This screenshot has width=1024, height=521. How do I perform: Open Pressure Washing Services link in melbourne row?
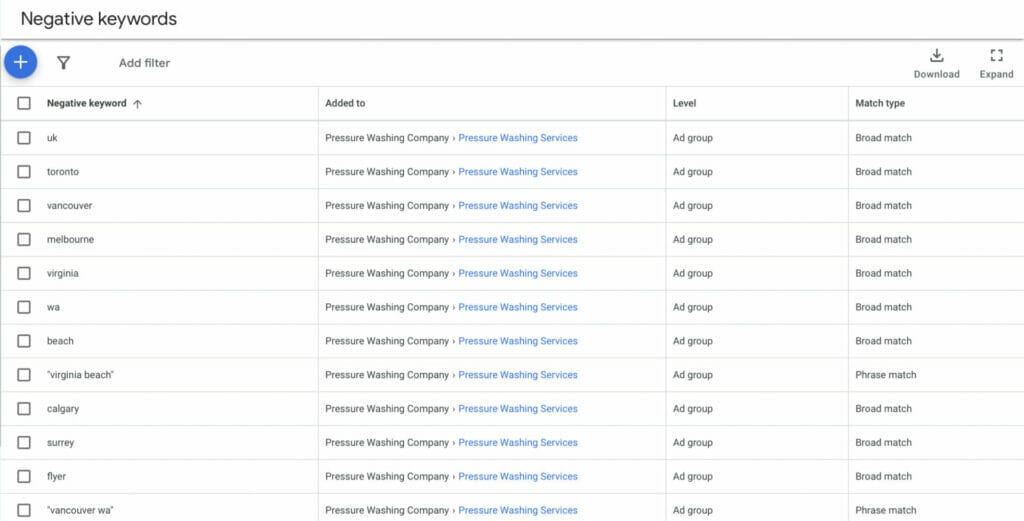click(x=518, y=240)
